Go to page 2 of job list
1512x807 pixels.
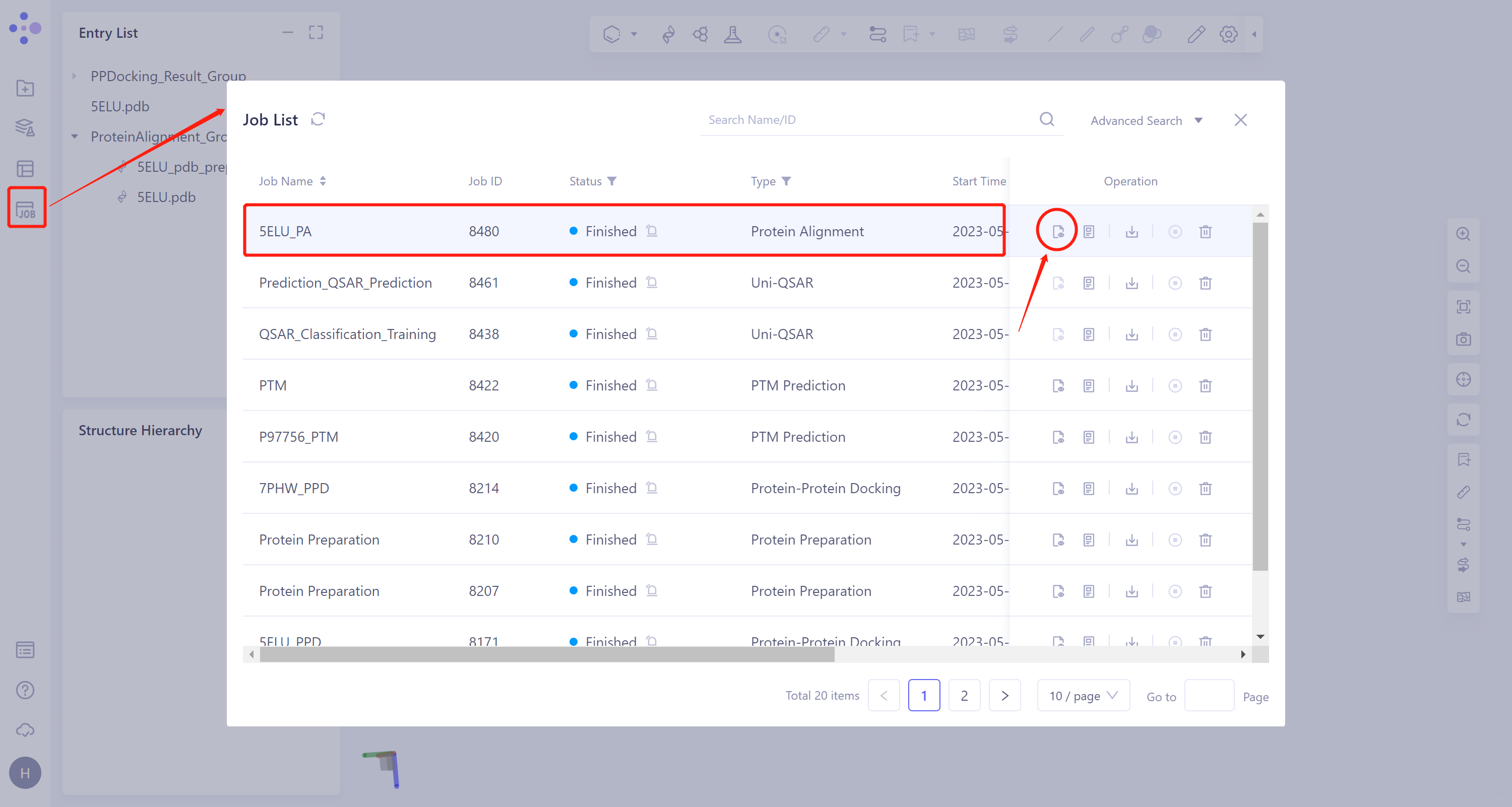[x=964, y=696]
